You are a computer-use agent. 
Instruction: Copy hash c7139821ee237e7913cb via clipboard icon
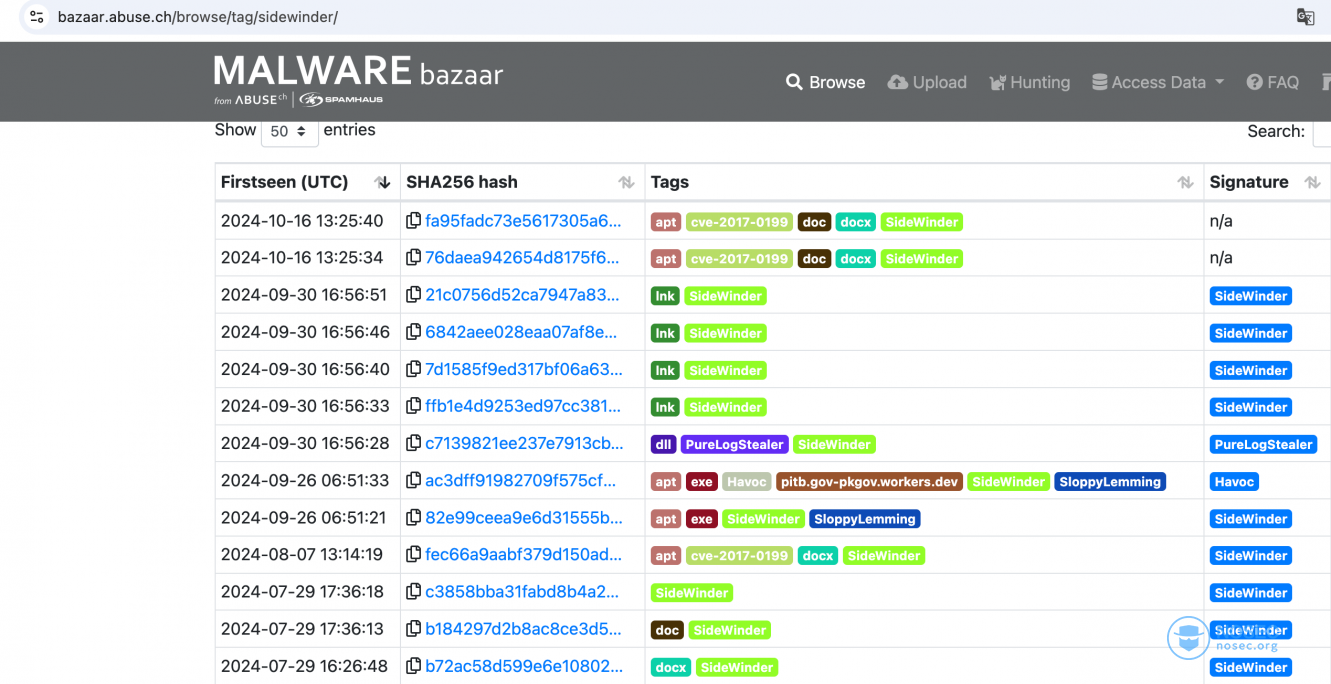point(413,443)
